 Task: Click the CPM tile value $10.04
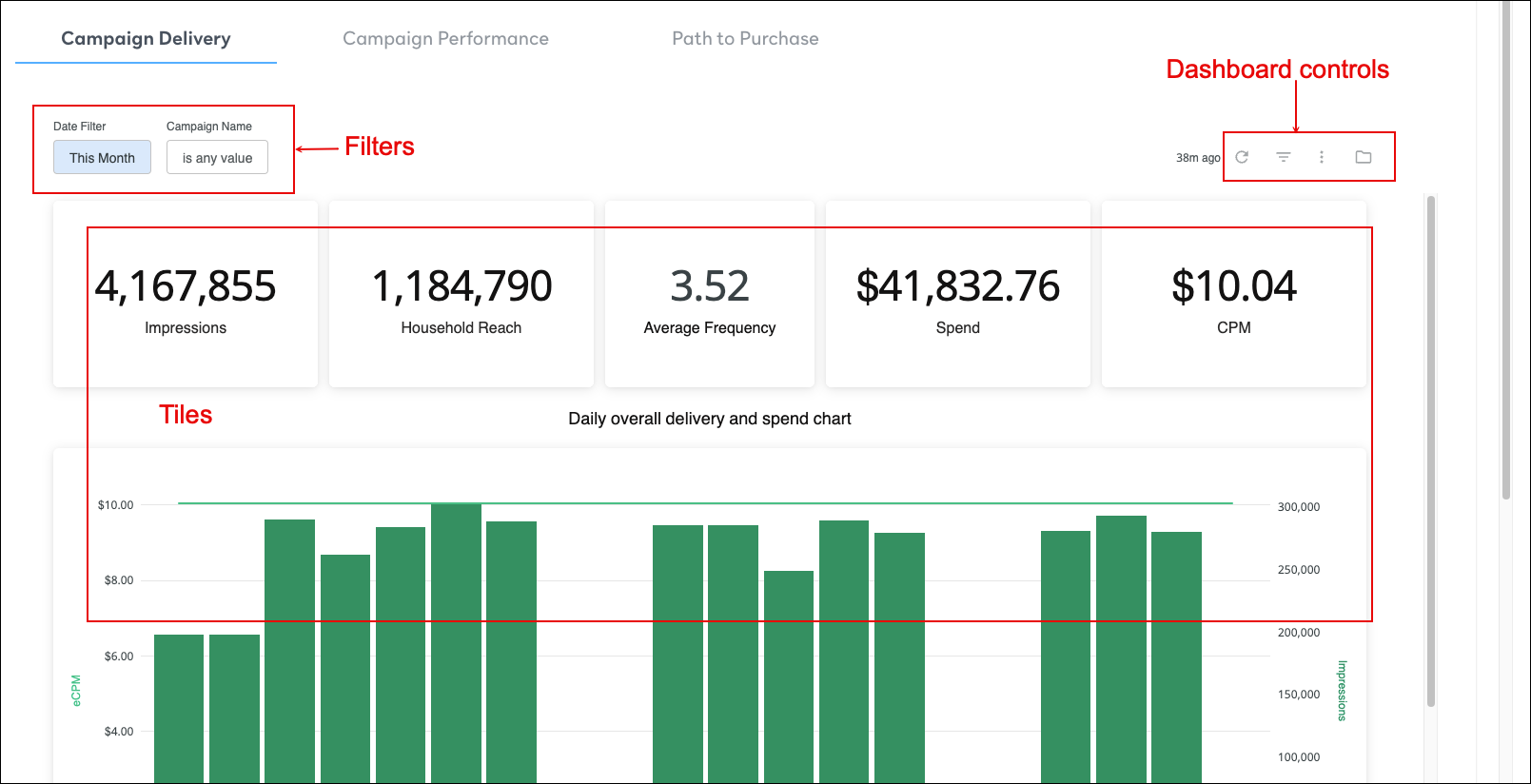coord(1234,286)
